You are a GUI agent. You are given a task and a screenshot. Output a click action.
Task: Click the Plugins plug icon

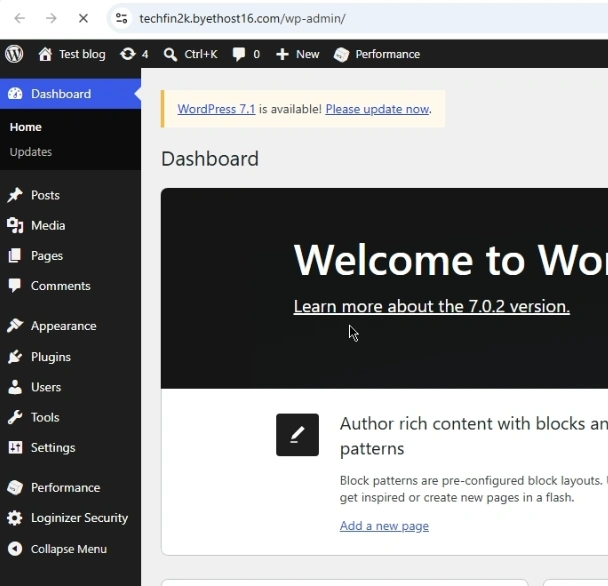[15, 357]
